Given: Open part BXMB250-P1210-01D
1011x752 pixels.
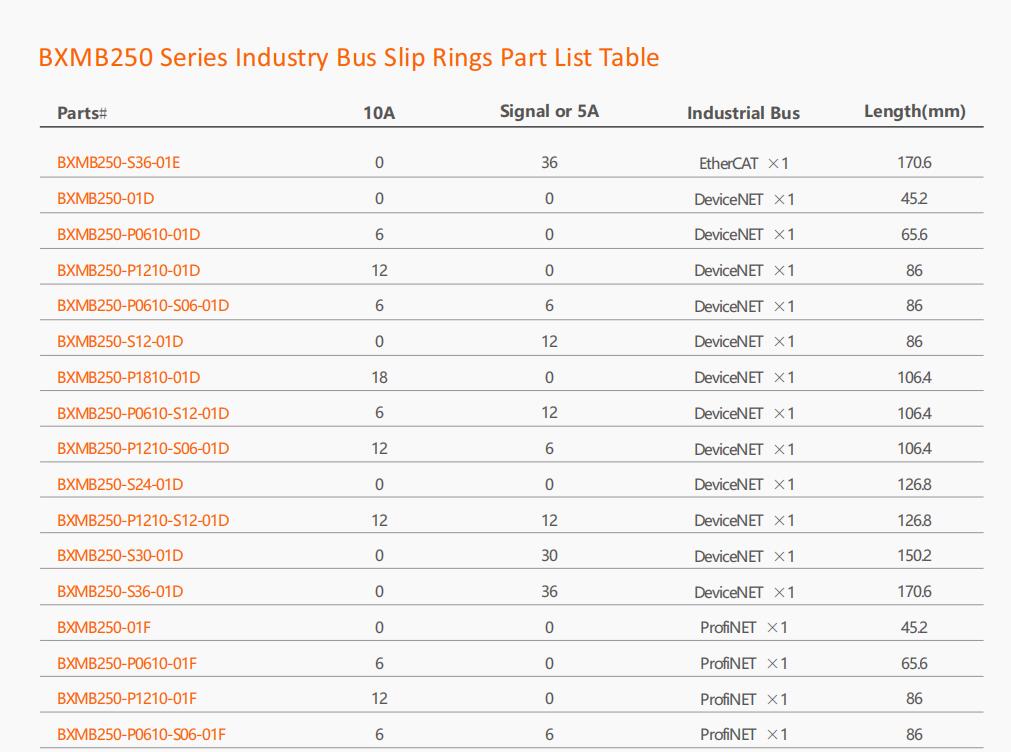Looking at the screenshot, I should point(128,270).
